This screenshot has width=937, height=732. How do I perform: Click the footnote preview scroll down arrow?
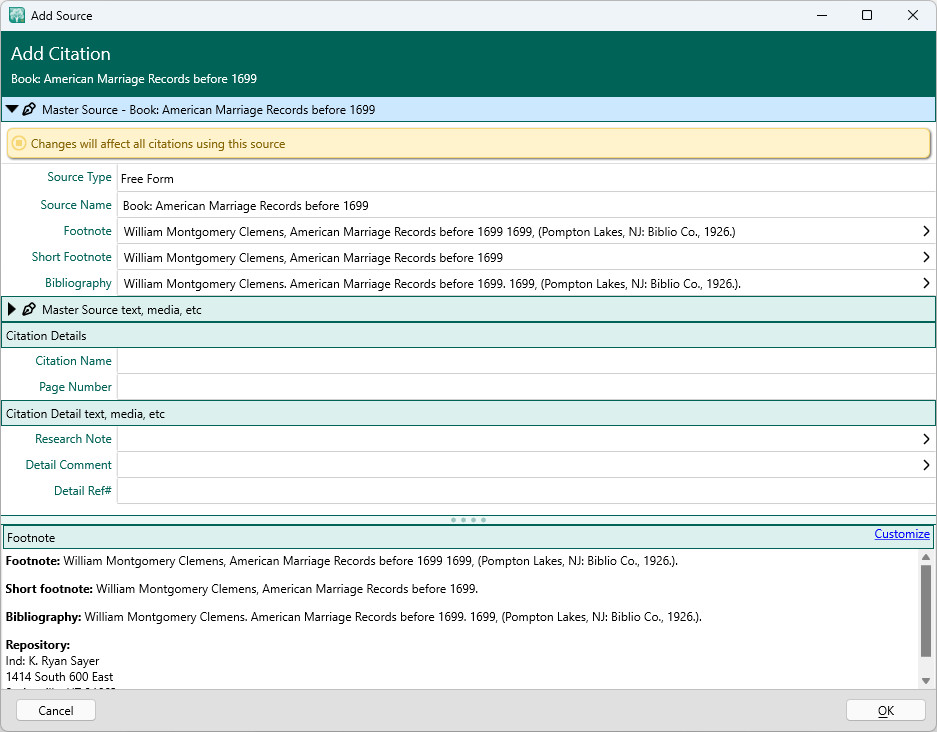click(x=926, y=681)
